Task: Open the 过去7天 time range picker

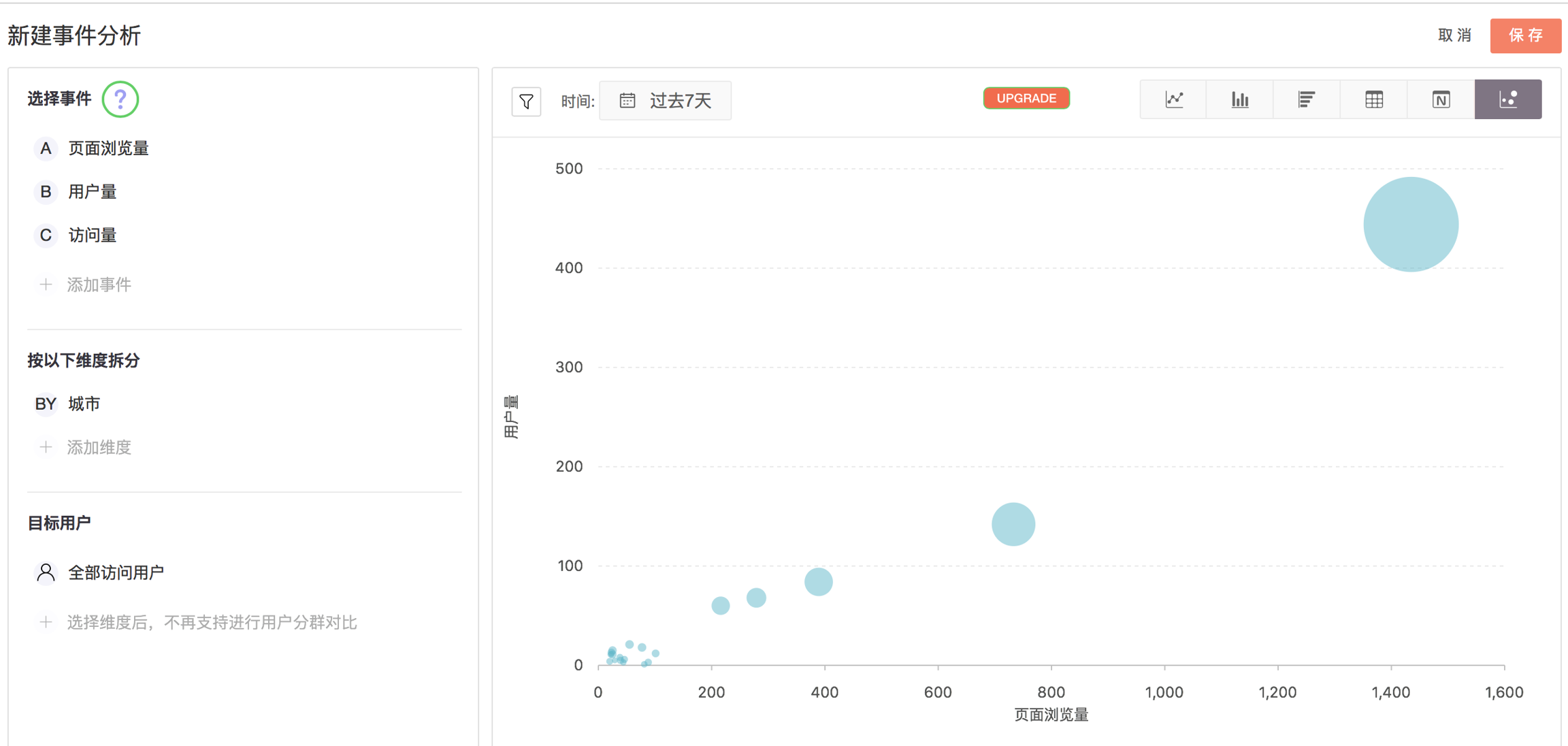Action: (666, 101)
